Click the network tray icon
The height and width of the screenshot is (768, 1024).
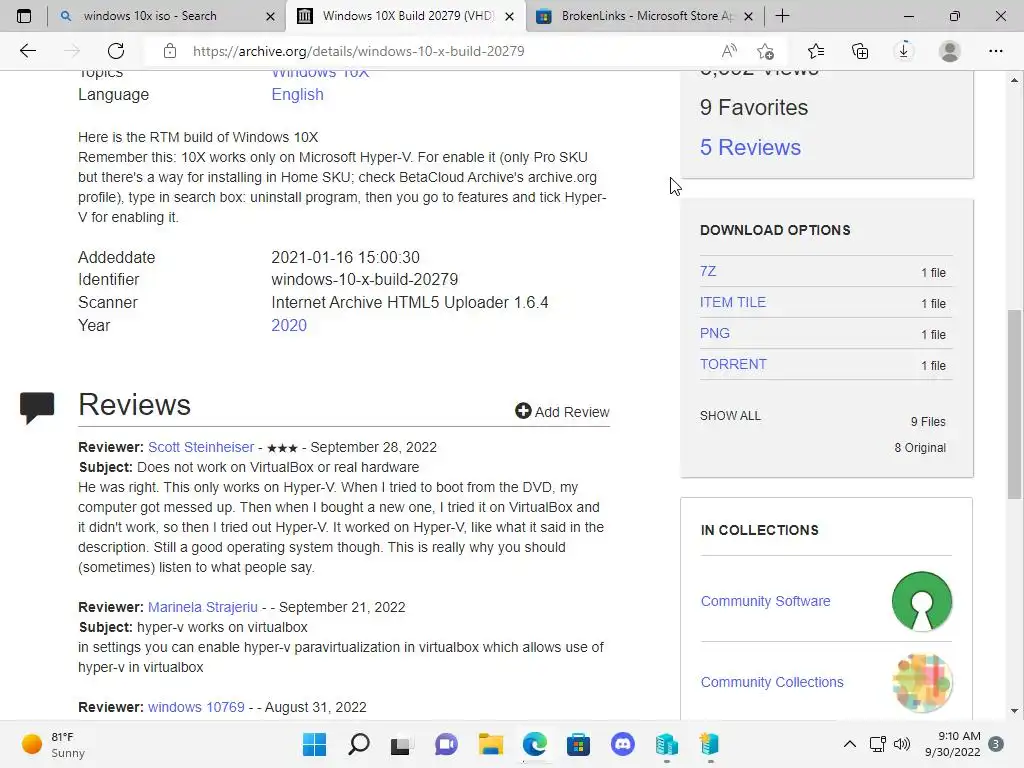point(878,744)
